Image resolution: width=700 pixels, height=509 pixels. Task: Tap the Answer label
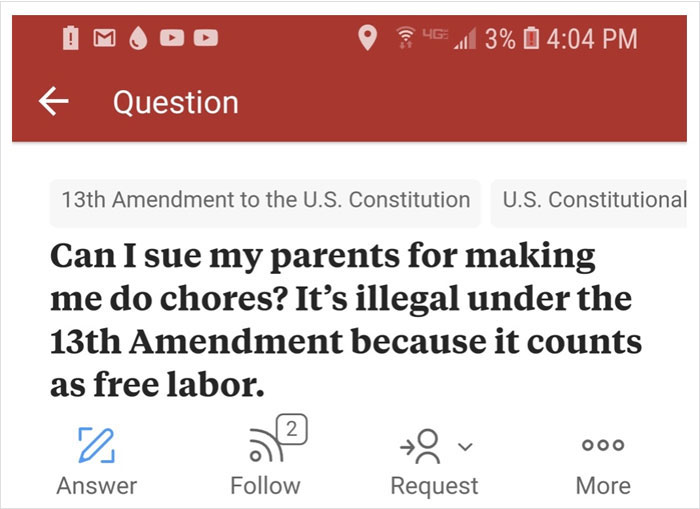click(x=96, y=486)
